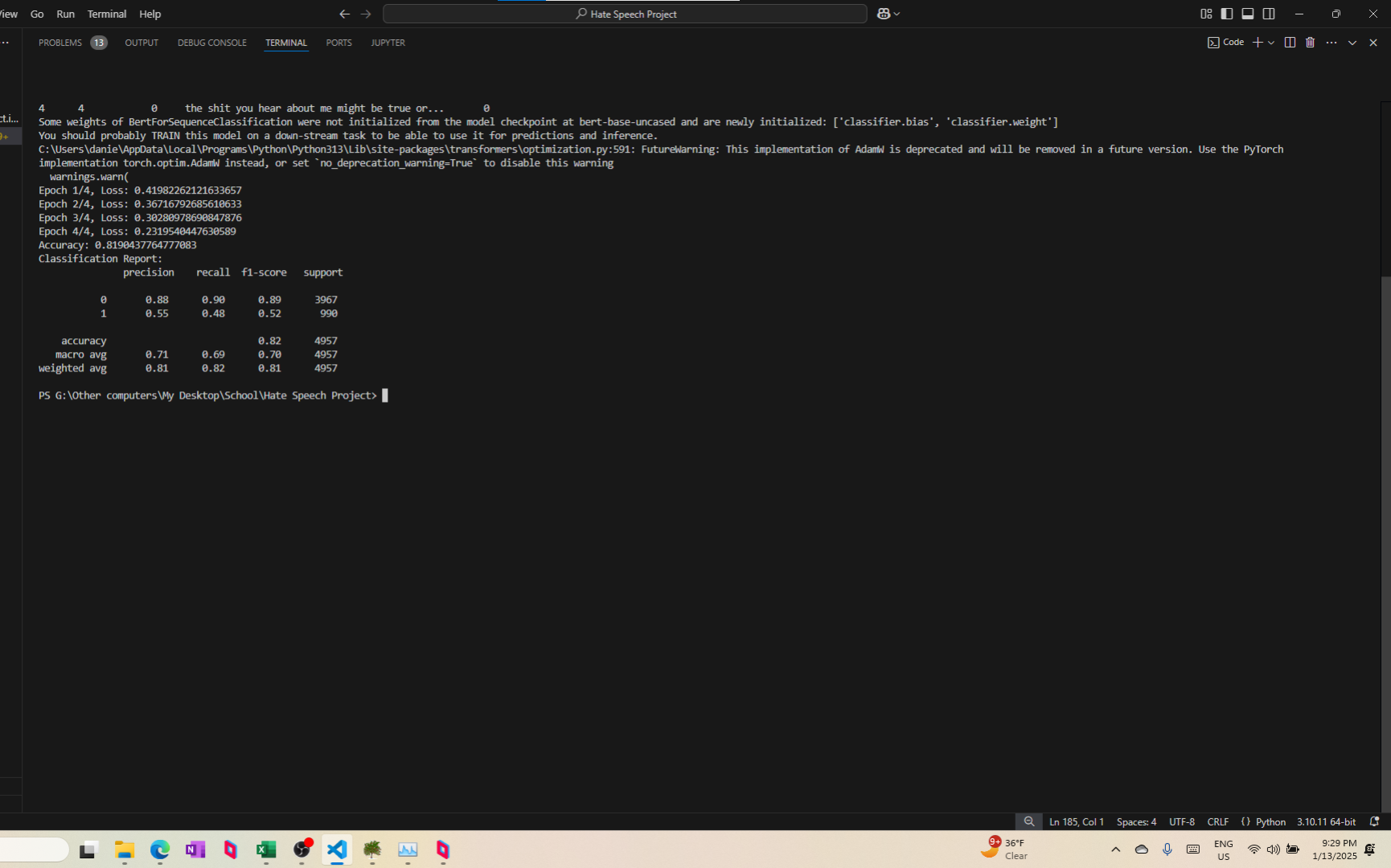Open the Terminal menu
1391x868 pixels.
[x=106, y=14]
